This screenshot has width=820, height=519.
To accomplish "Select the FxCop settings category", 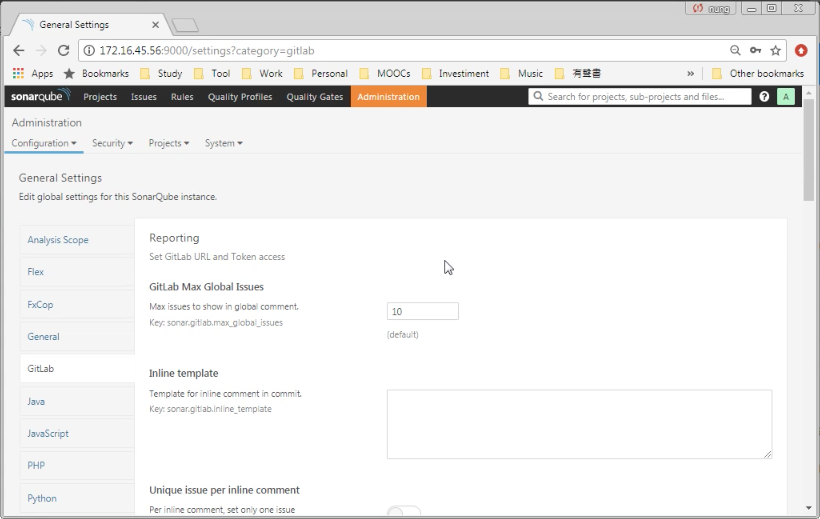I will pyautogui.click(x=77, y=304).
